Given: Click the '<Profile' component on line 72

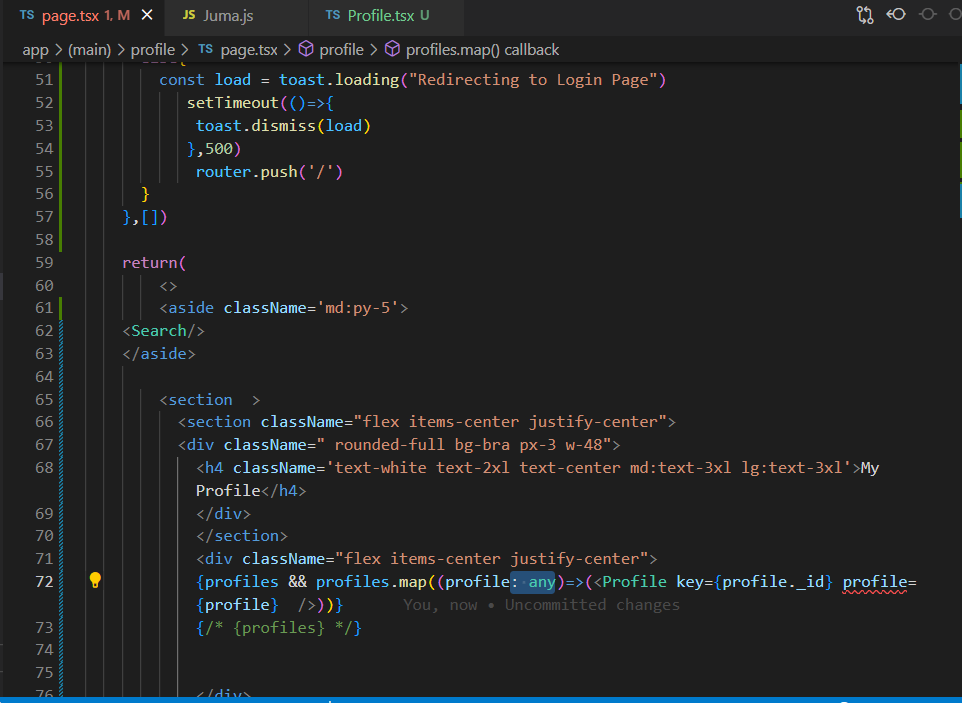Looking at the screenshot, I should pos(630,582).
